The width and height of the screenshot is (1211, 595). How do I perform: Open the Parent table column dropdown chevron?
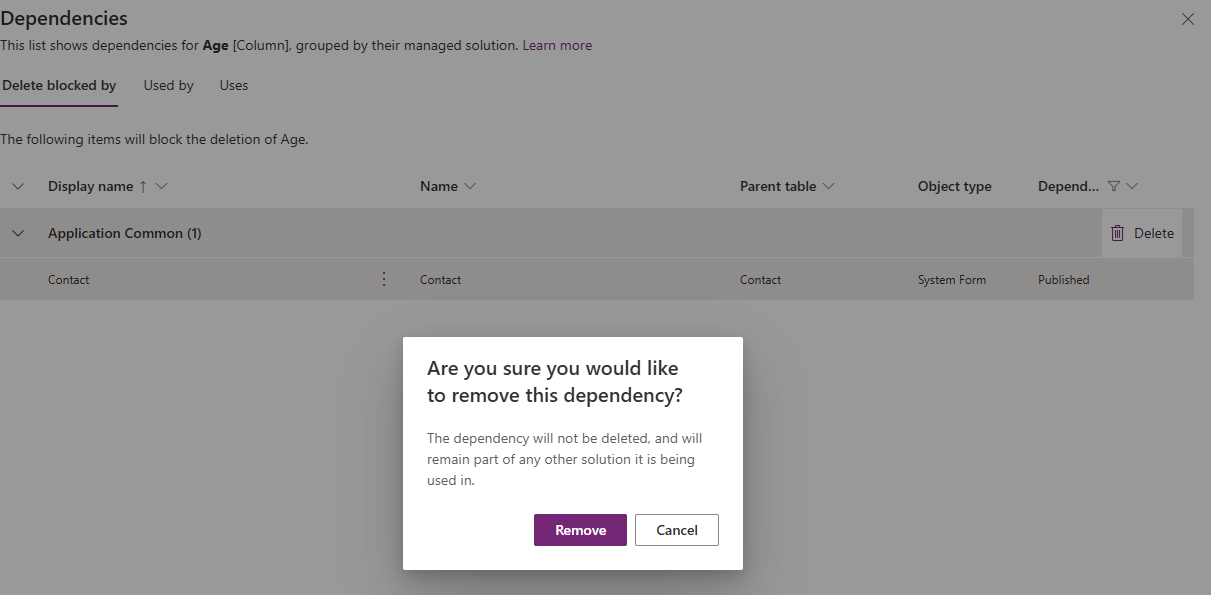click(x=828, y=186)
